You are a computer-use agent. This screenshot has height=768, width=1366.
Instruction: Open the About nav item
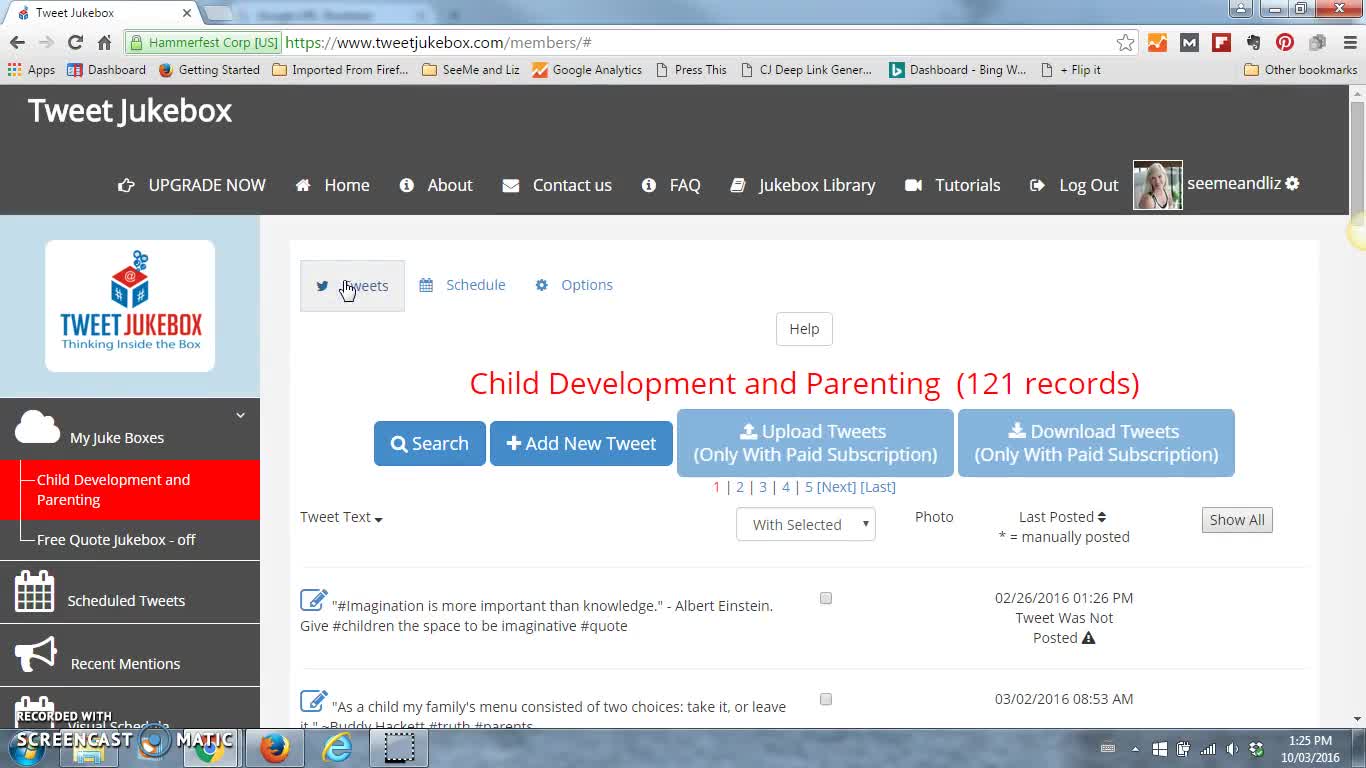[x=436, y=185]
